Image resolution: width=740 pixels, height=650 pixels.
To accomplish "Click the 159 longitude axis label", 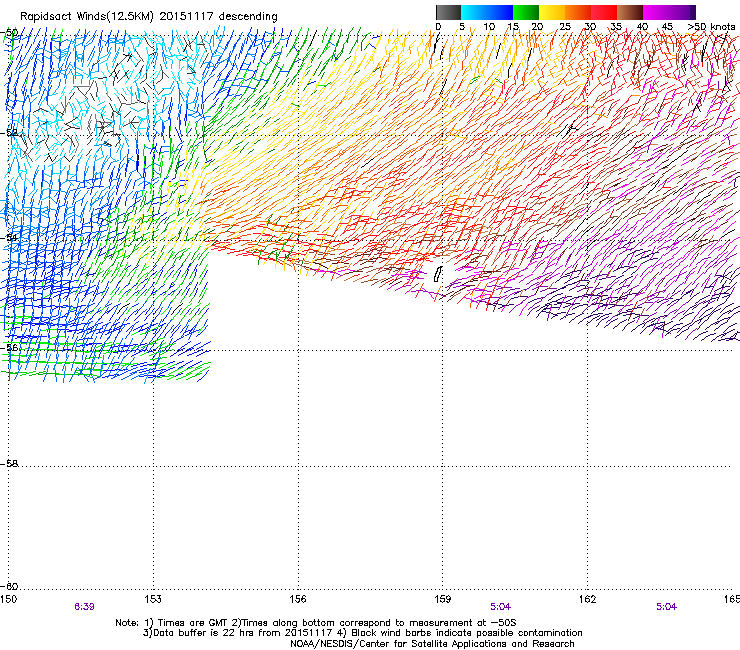I will 443,599.
